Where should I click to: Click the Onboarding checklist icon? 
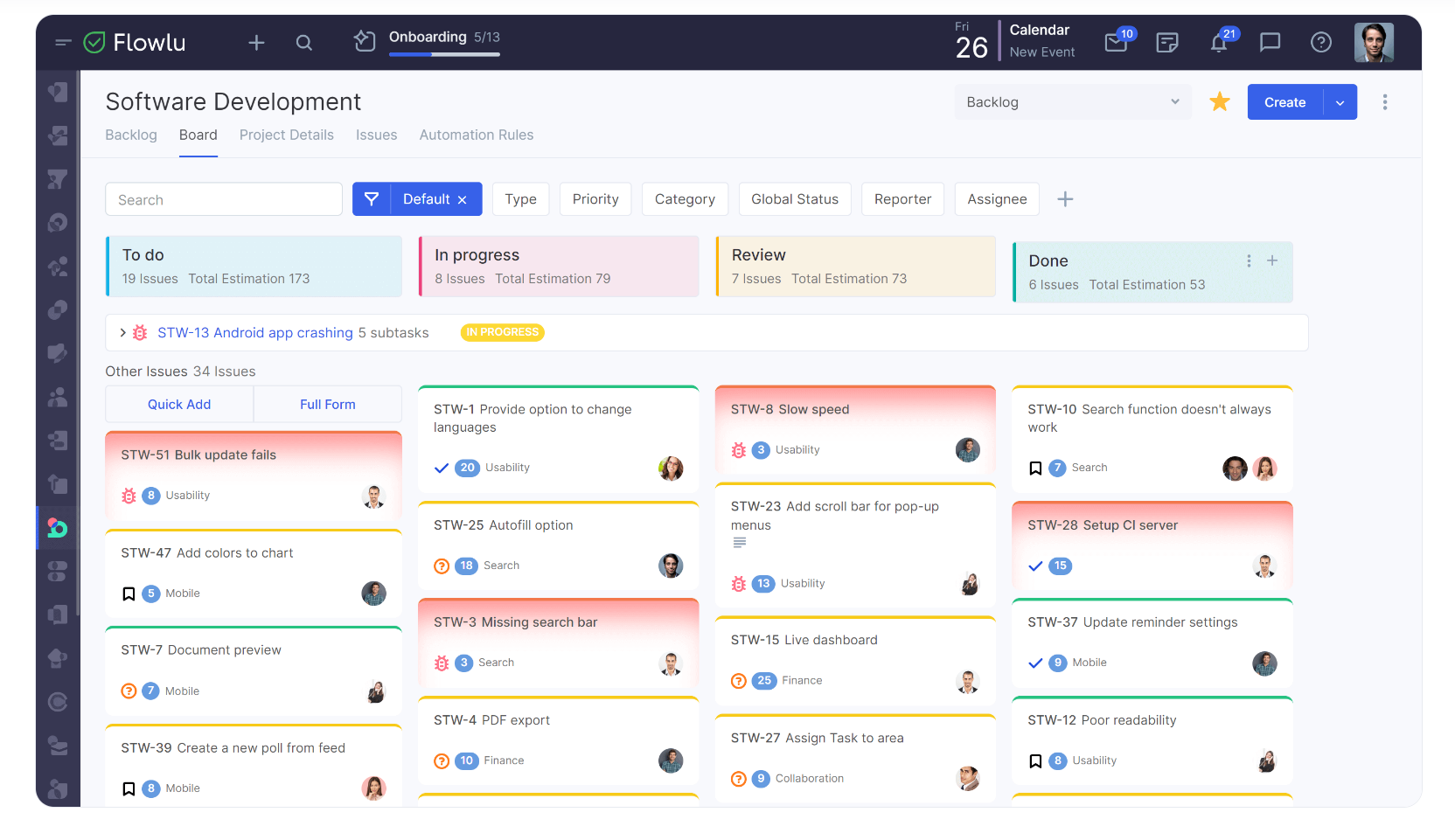point(365,41)
